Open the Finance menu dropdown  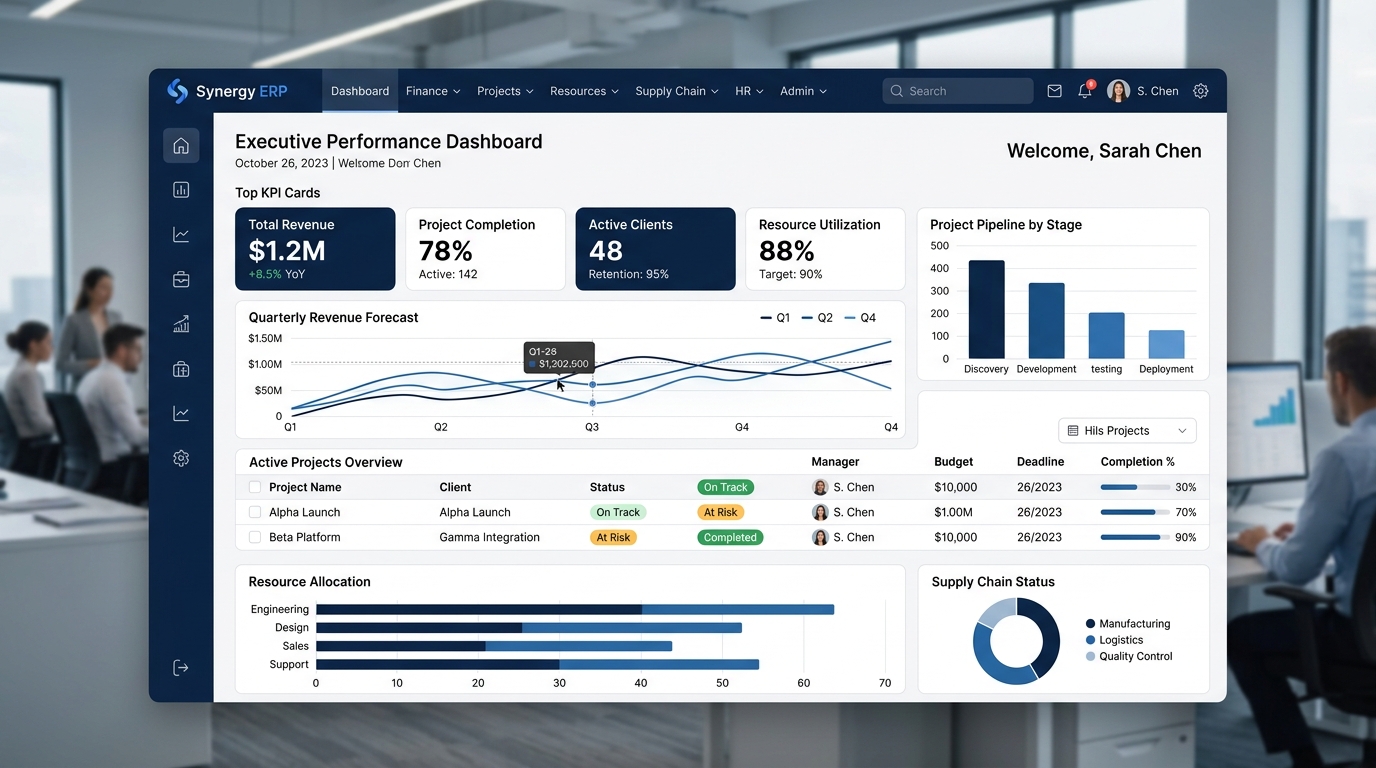point(433,91)
